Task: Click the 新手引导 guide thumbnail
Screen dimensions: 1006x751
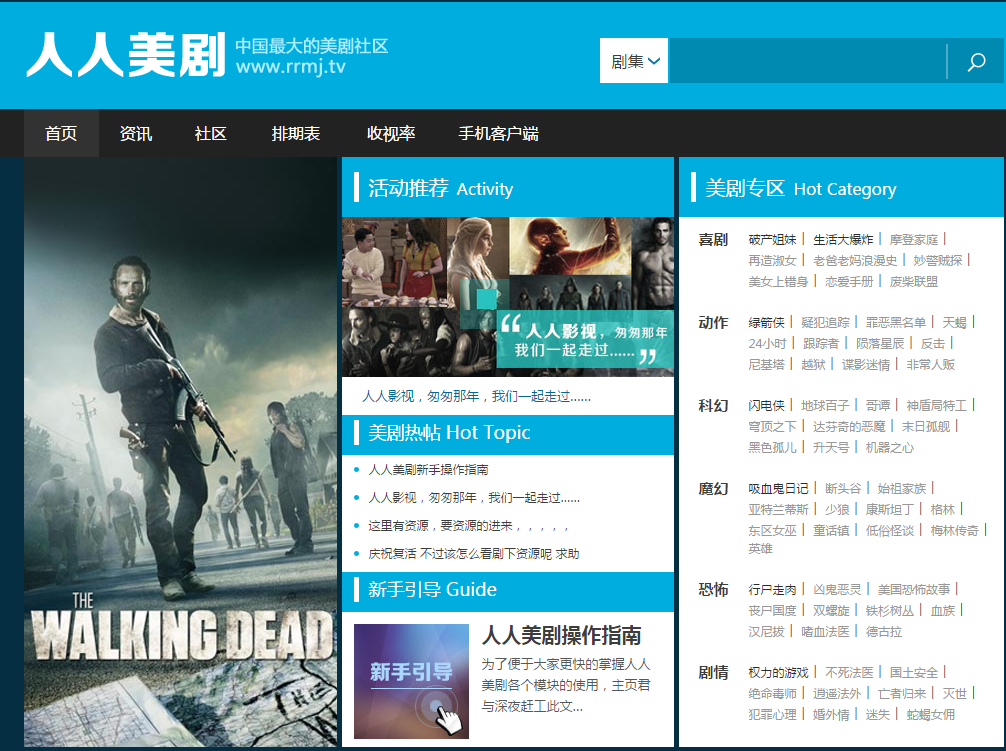Action: tap(411, 681)
